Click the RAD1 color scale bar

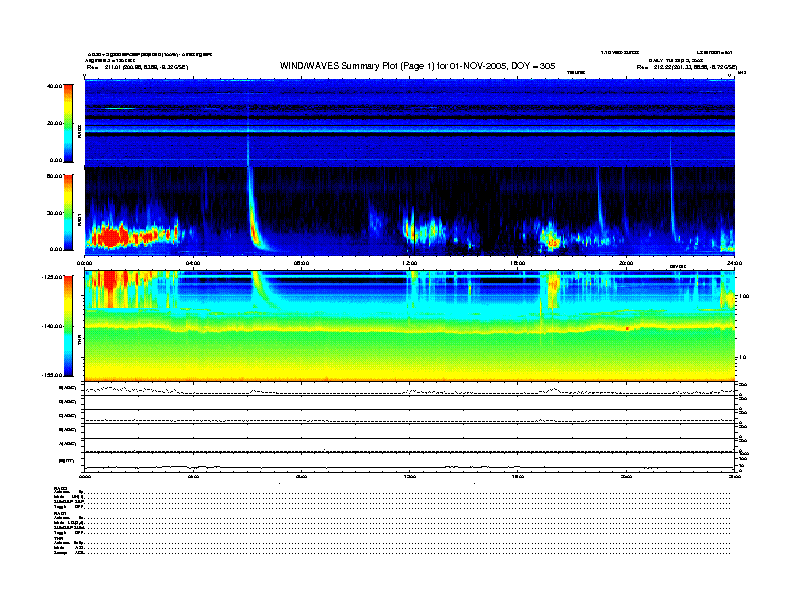click(x=68, y=213)
